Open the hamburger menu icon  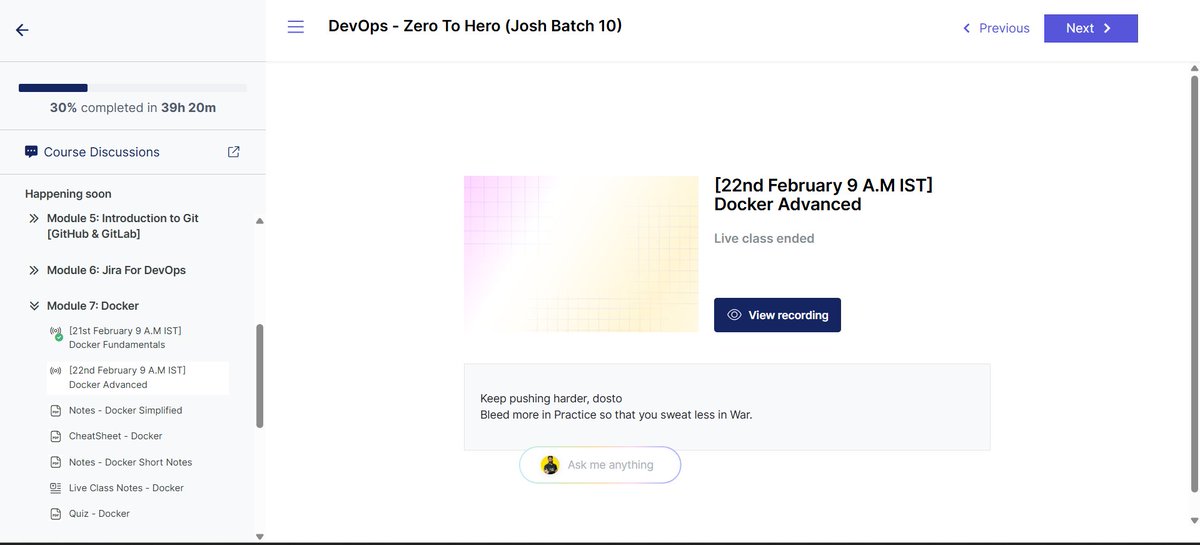(x=295, y=27)
